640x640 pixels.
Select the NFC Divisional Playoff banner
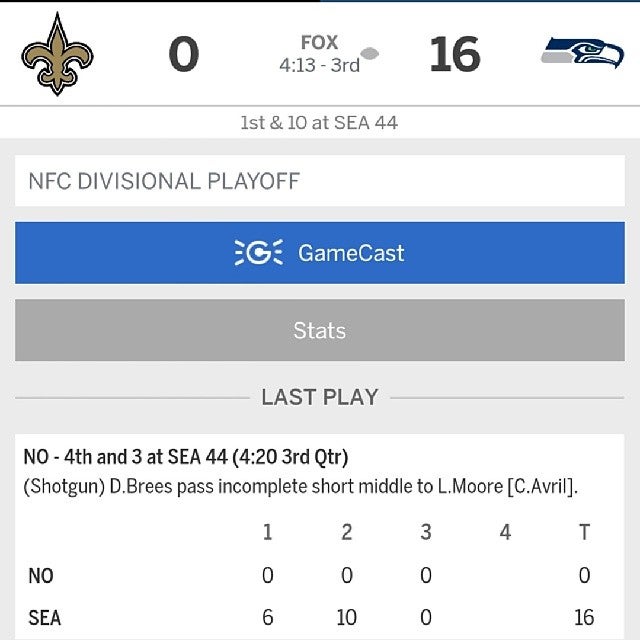click(x=320, y=181)
